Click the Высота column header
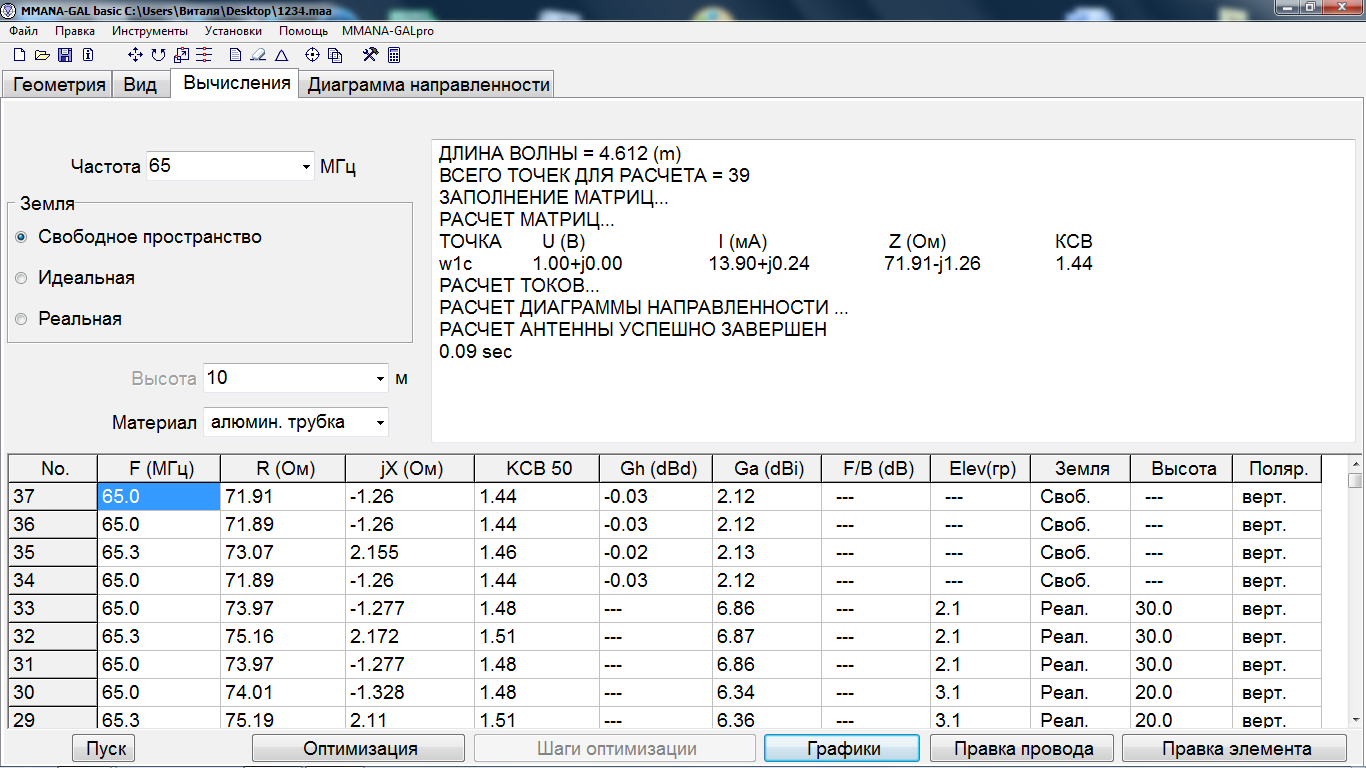The width and height of the screenshot is (1366, 768). point(1182,468)
